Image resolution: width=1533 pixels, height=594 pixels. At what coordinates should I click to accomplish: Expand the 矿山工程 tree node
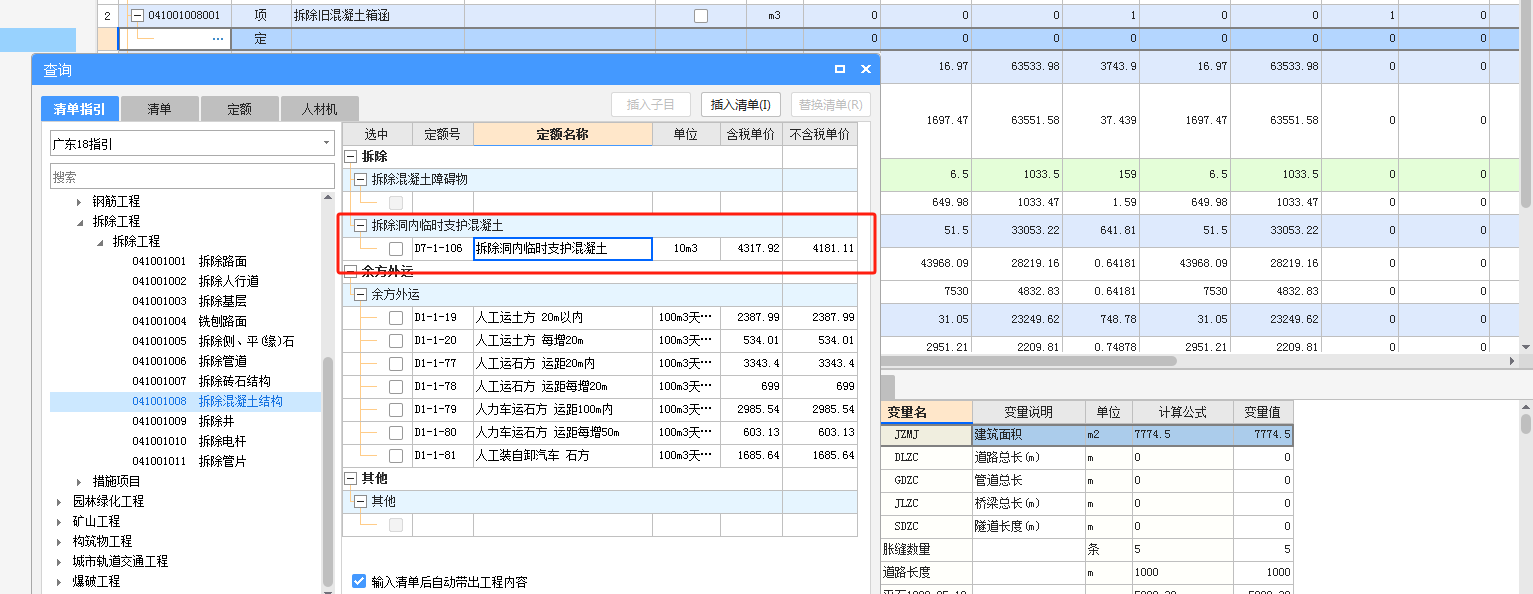point(59,522)
